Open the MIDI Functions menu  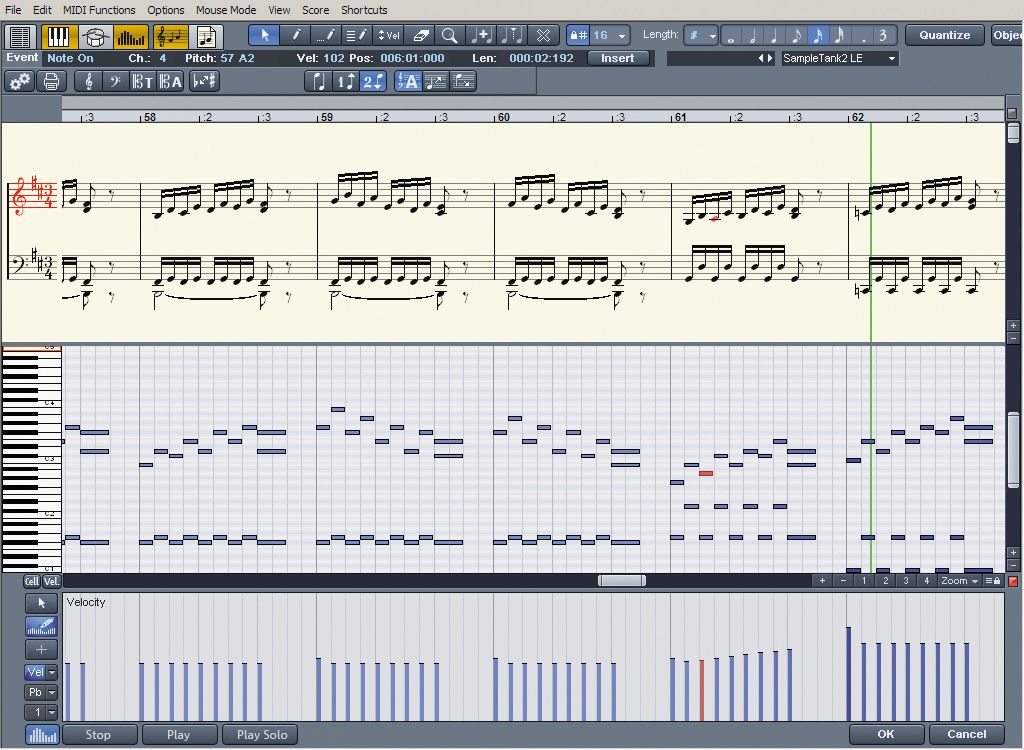99,10
